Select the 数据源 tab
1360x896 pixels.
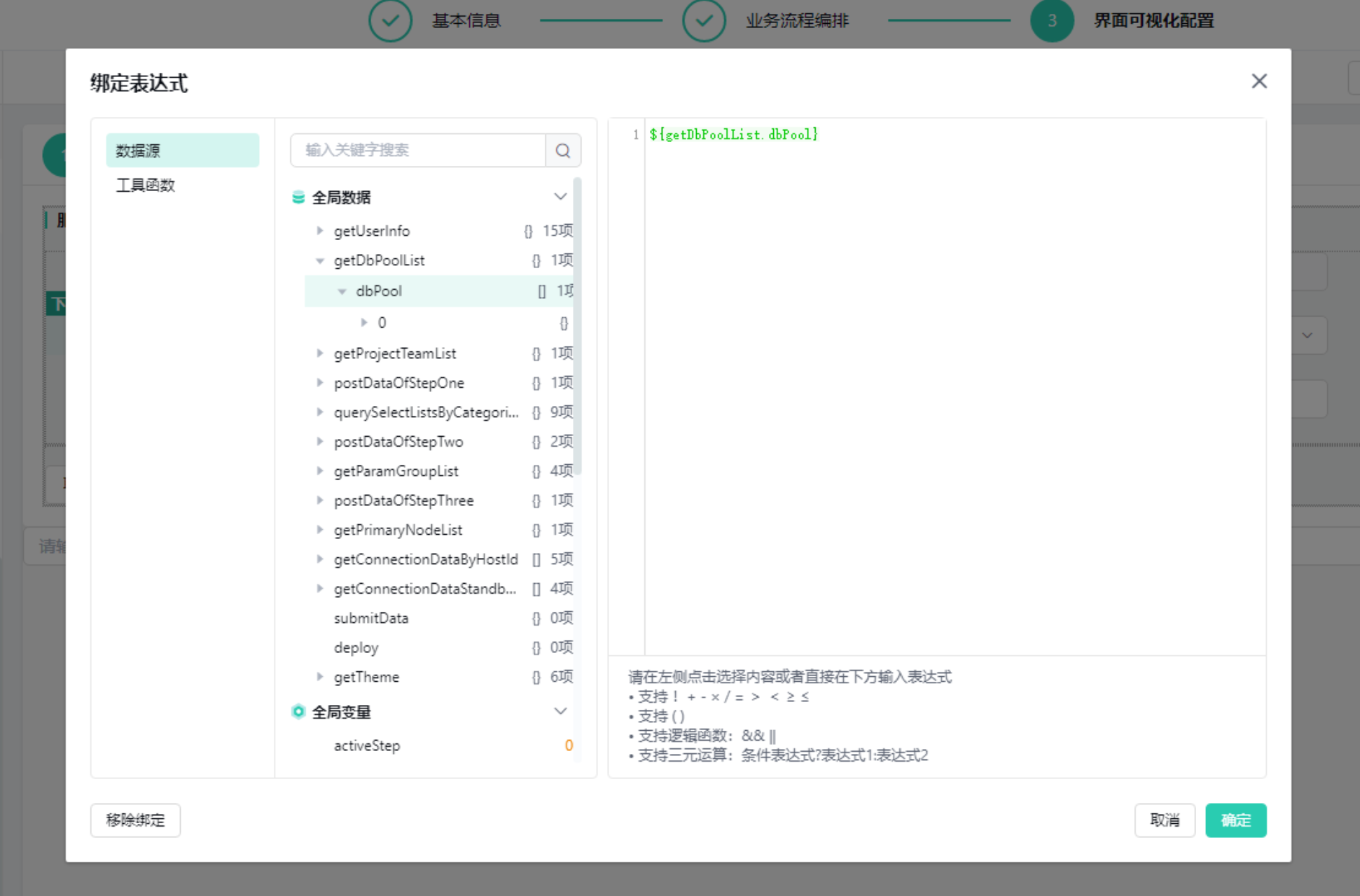coord(182,150)
